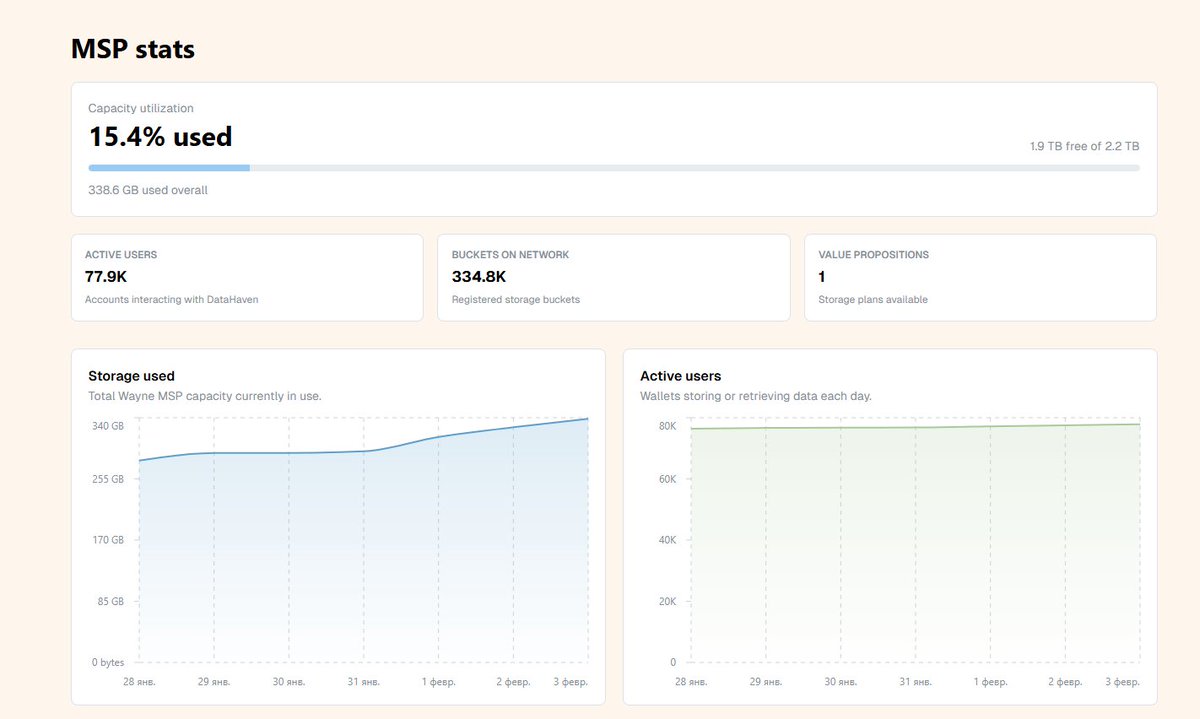Screen dimensions: 1200x719
Task: Click '30 янв.' on Active users chart
Action: click(841, 682)
